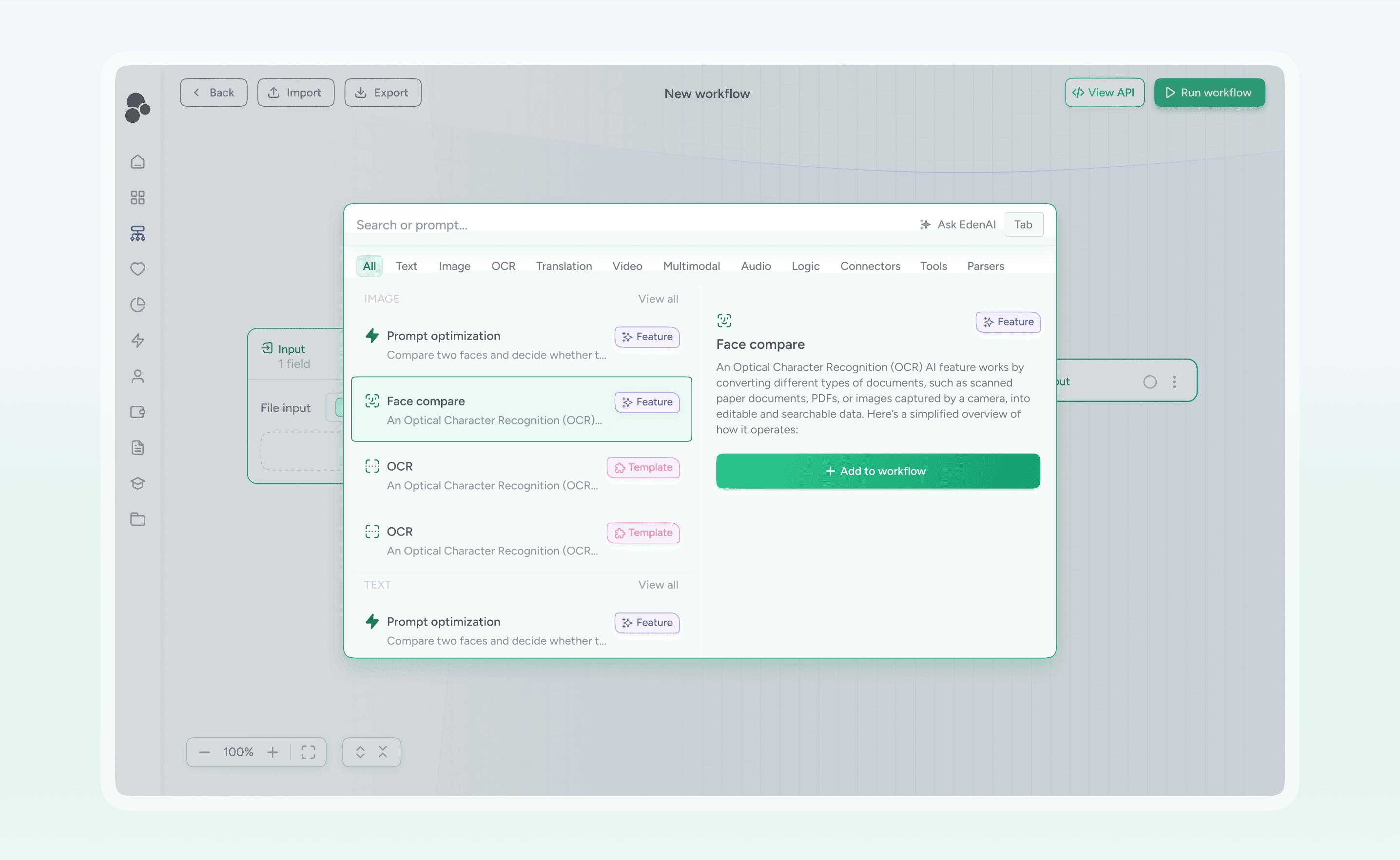Expand the IMAGE section via View all
Screen dimensions: 1400x860
pos(658,299)
